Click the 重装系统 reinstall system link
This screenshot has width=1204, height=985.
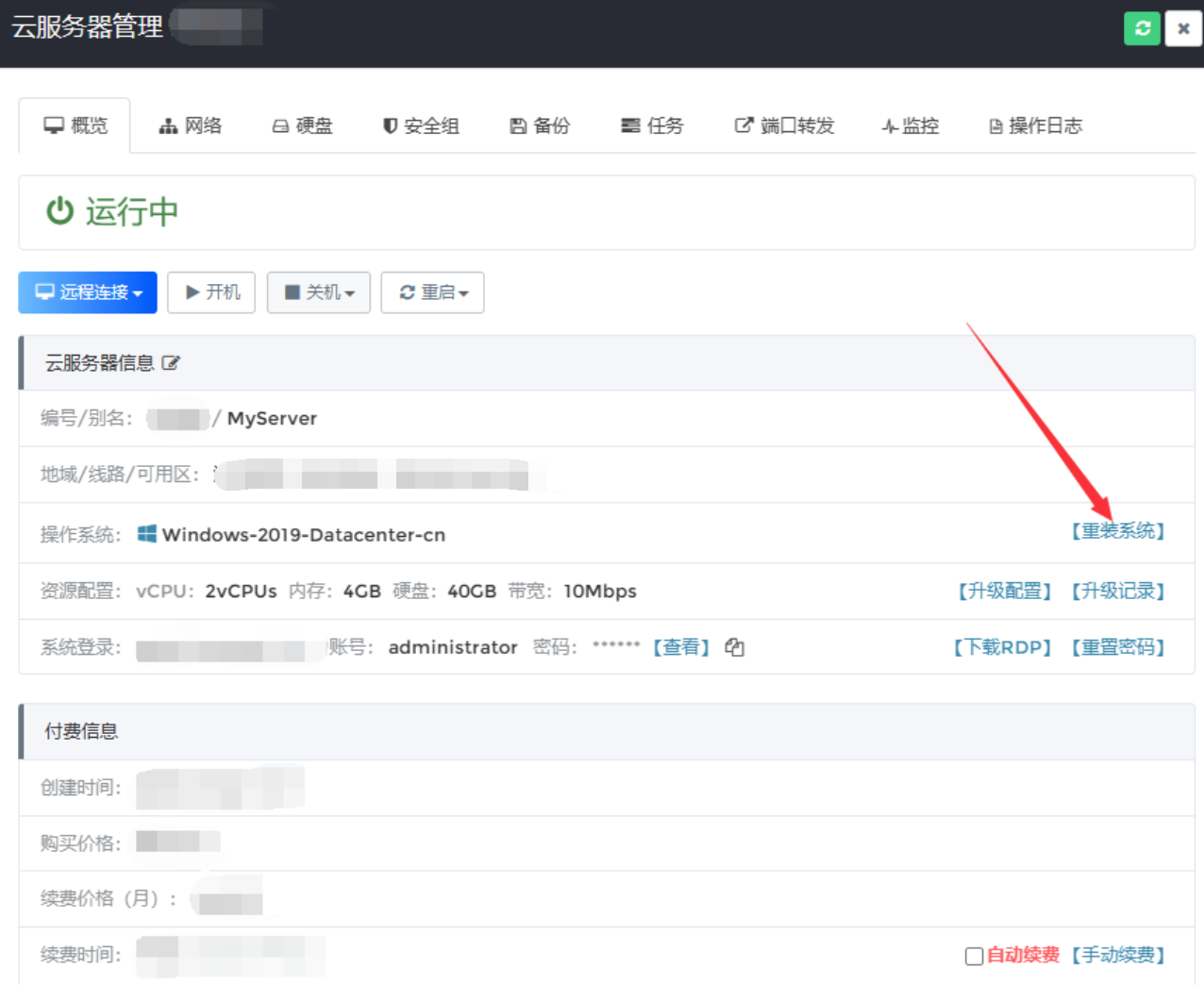[1119, 532]
